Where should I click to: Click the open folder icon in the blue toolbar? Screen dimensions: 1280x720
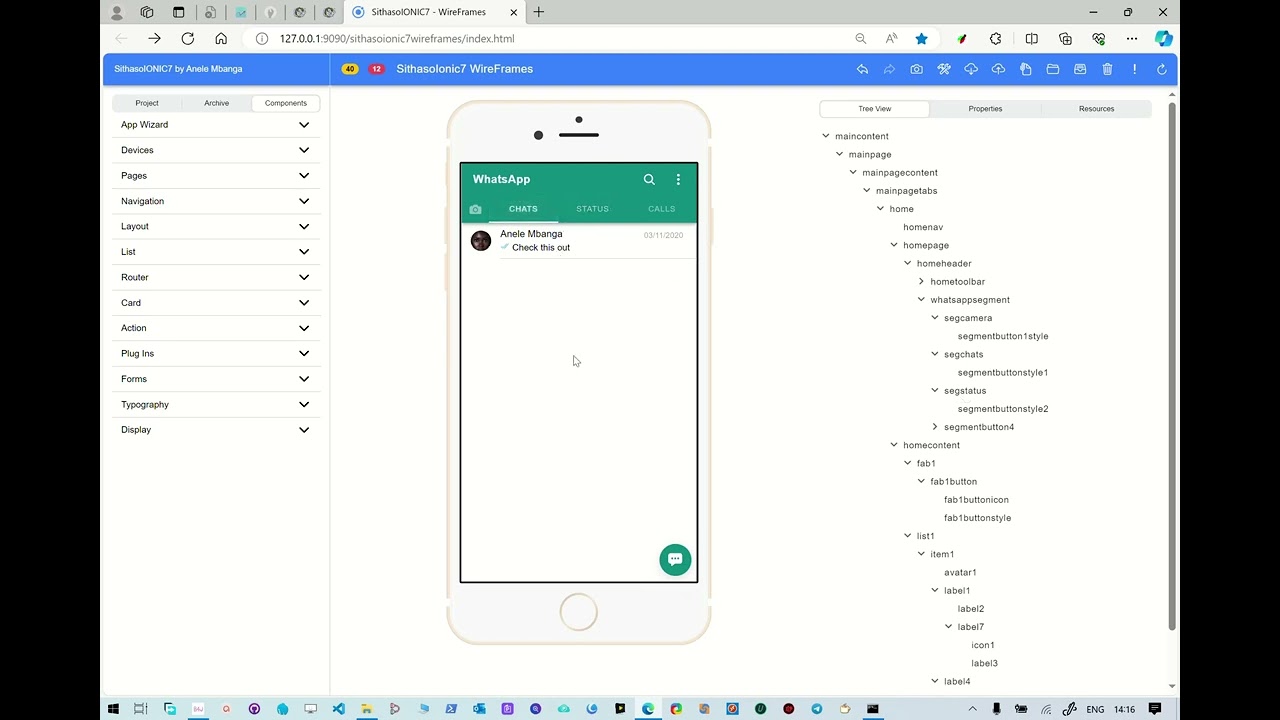point(1053,69)
